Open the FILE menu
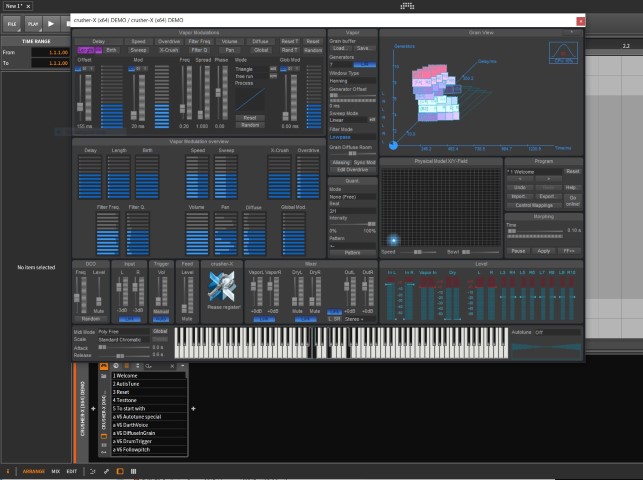Screen dimensions: 643x480 [x=12, y=24]
